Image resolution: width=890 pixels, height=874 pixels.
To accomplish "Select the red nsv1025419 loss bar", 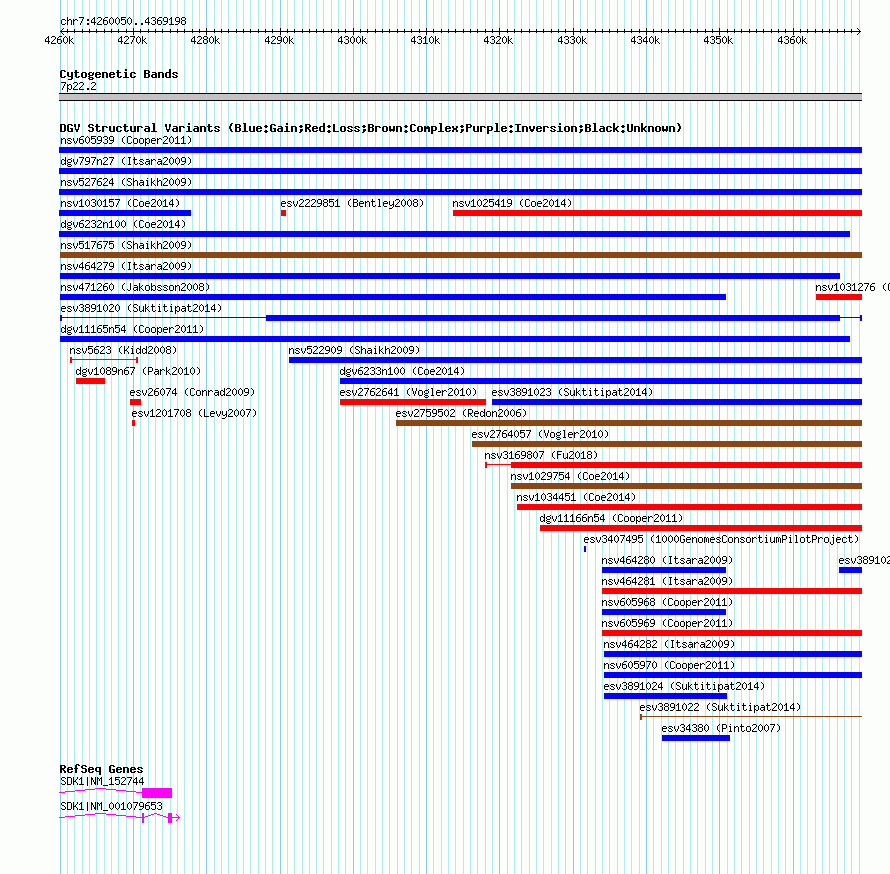I will click(x=657, y=213).
